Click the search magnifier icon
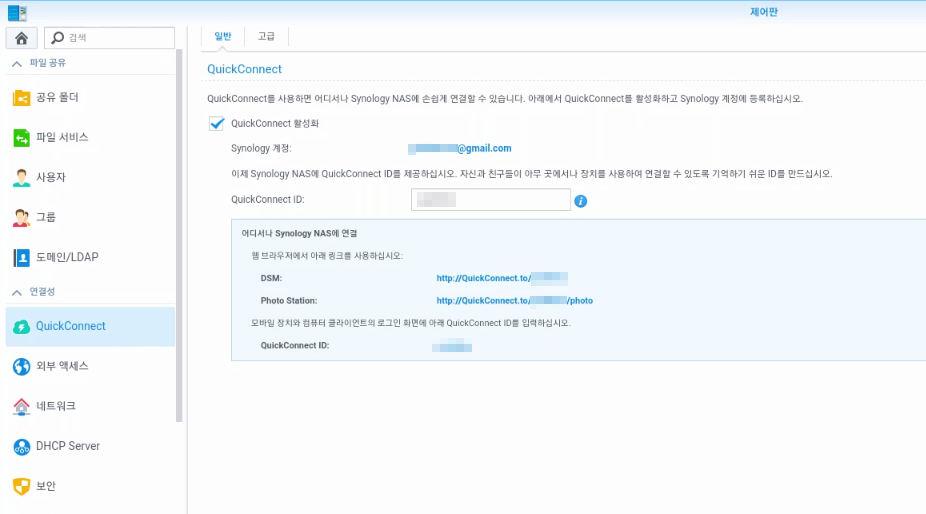This screenshot has height=514, width=926. pos(57,38)
